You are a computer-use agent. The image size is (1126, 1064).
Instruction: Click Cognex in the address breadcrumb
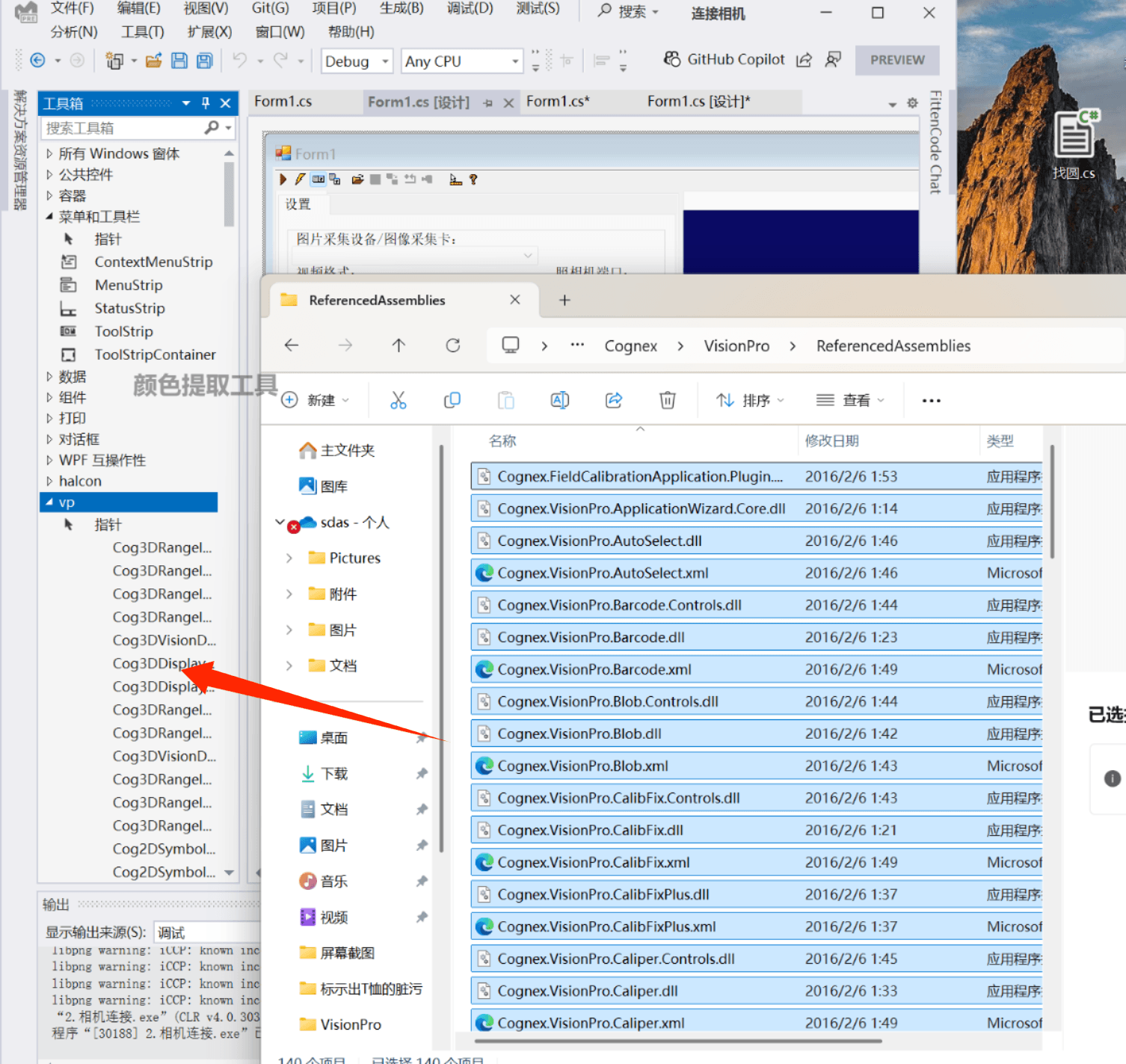coord(631,345)
